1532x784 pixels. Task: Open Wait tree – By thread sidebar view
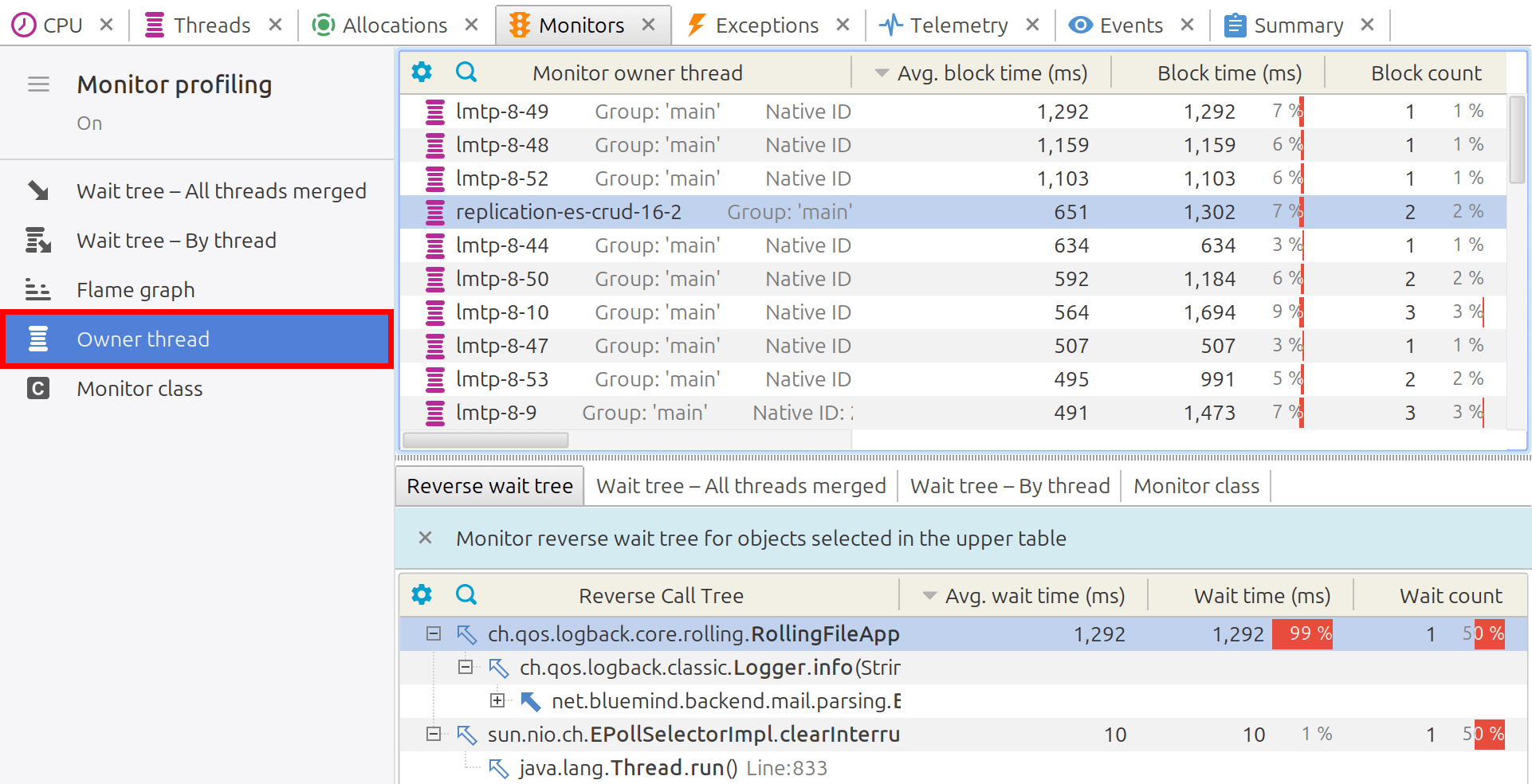(x=197, y=241)
